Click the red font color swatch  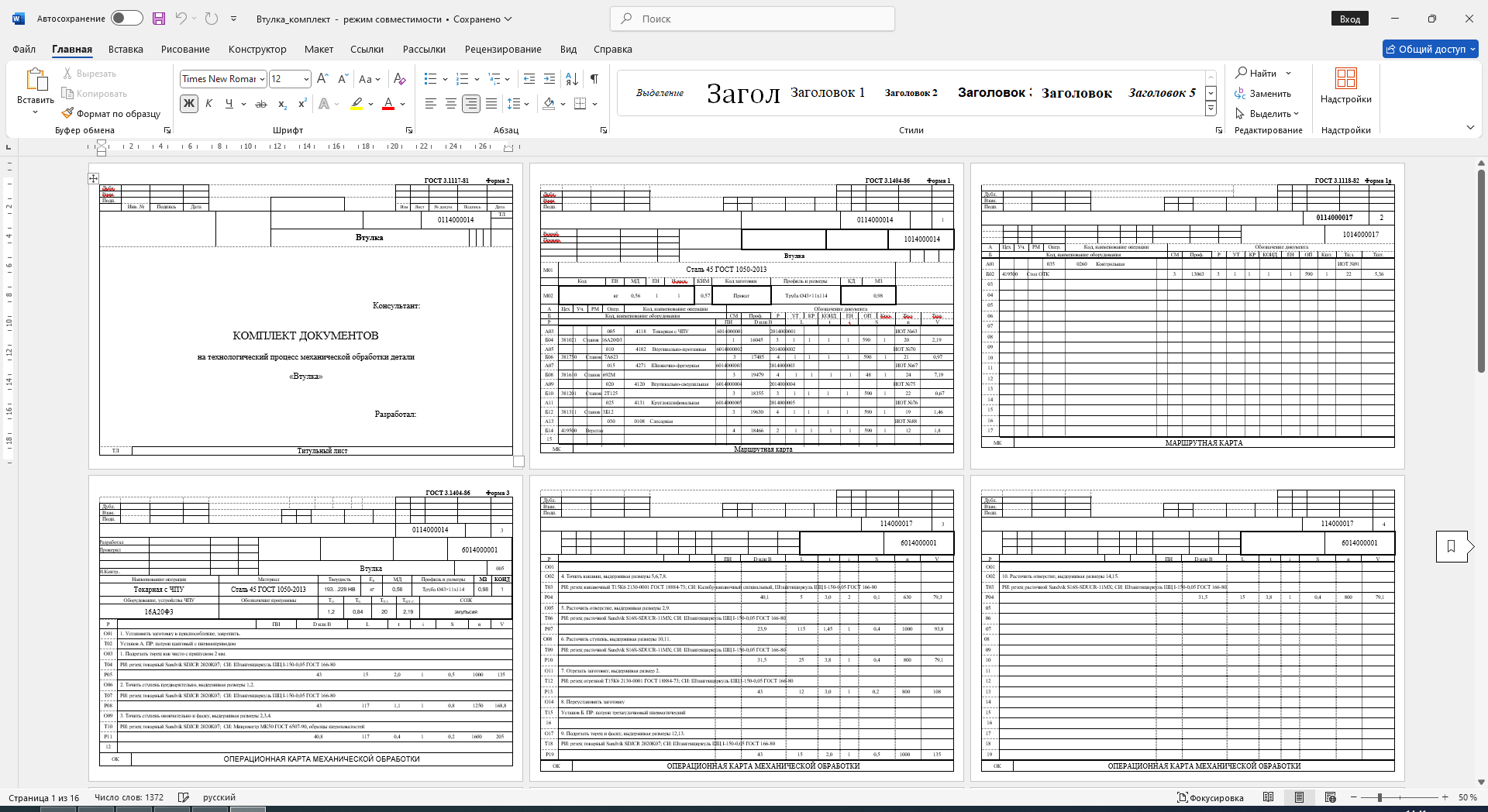click(x=389, y=104)
